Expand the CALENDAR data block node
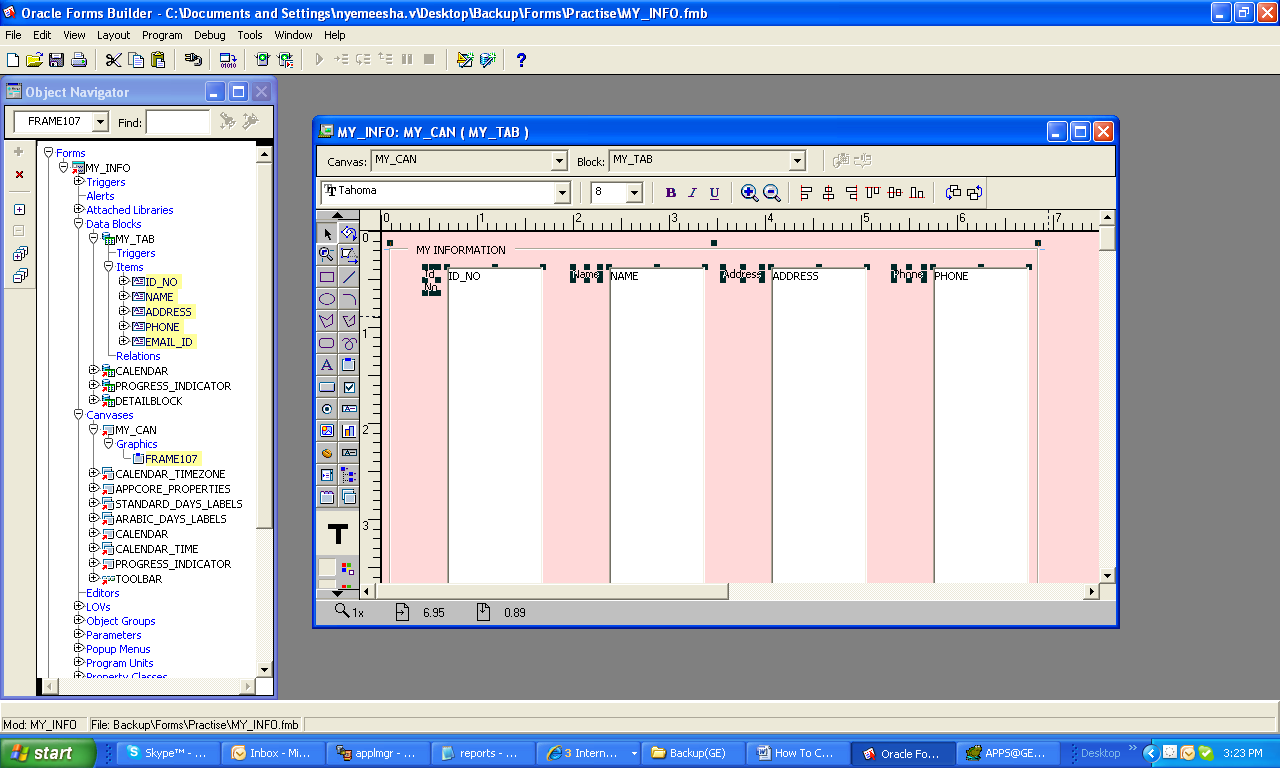The image size is (1280, 768). 94,371
